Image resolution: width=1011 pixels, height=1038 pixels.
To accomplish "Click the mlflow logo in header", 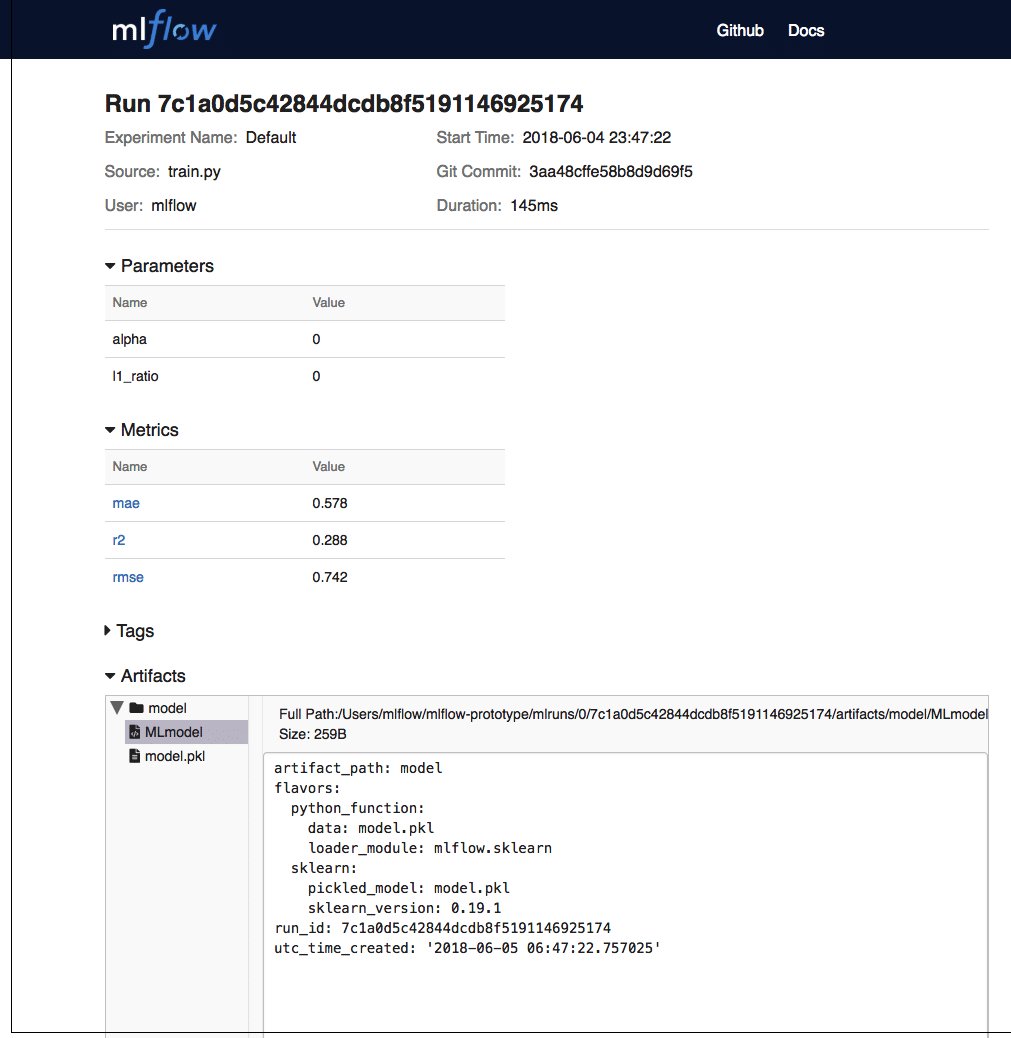I will pyautogui.click(x=164, y=29).
